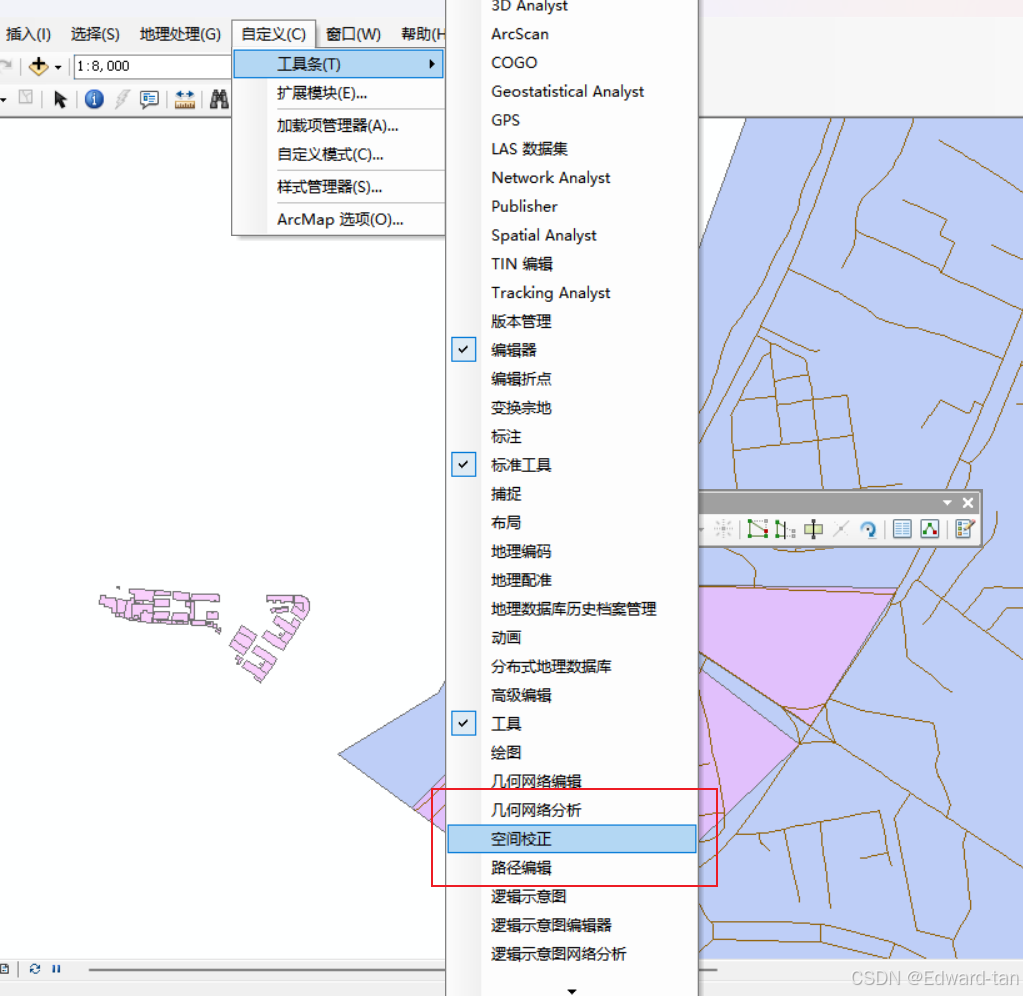The width and height of the screenshot is (1023, 996).
Task: Toggle the 编辑器 toolbar checkbox
Action: (463, 349)
